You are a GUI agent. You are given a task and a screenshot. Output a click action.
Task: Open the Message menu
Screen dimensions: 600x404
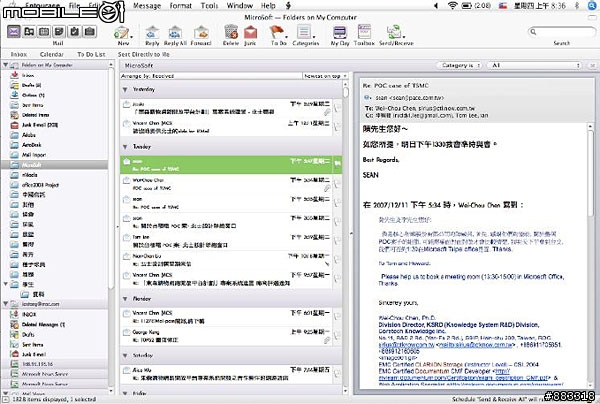point(147,6)
